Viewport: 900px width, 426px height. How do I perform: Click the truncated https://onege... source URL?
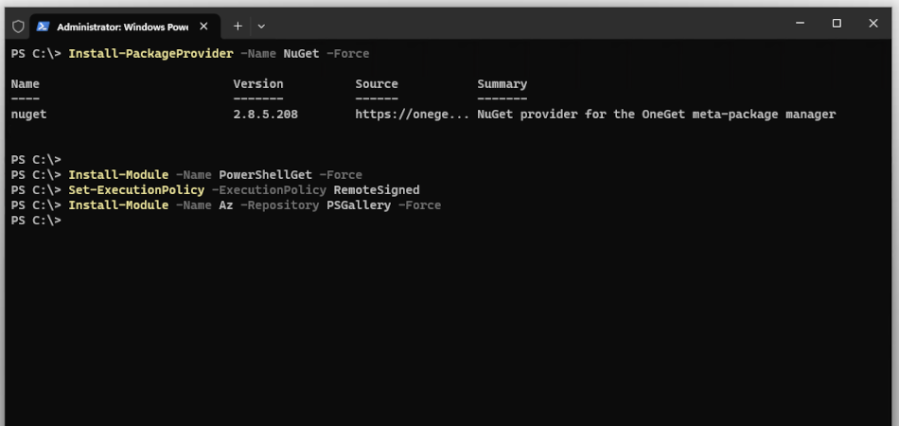[411, 114]
